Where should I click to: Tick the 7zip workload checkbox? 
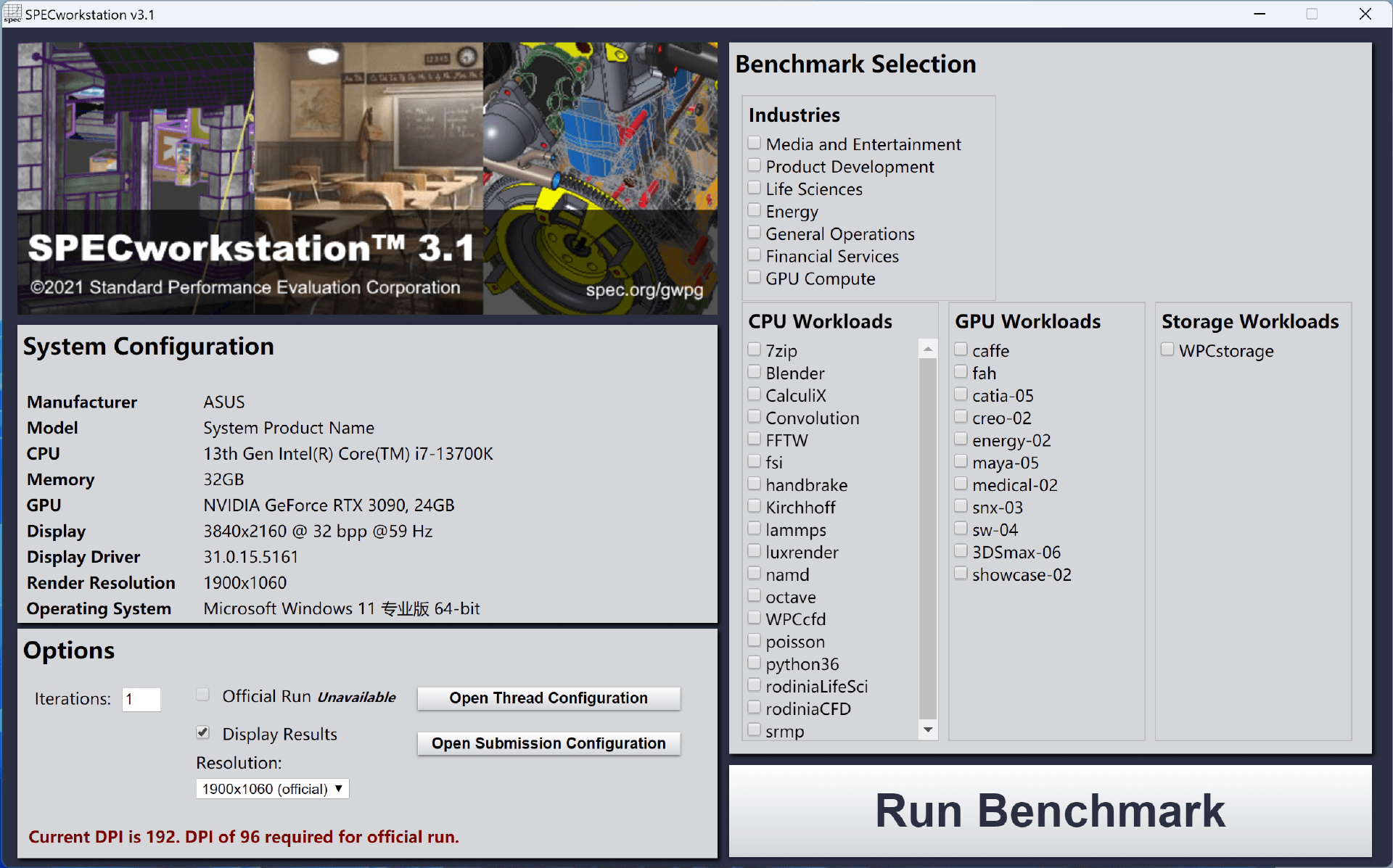(755, 350)
